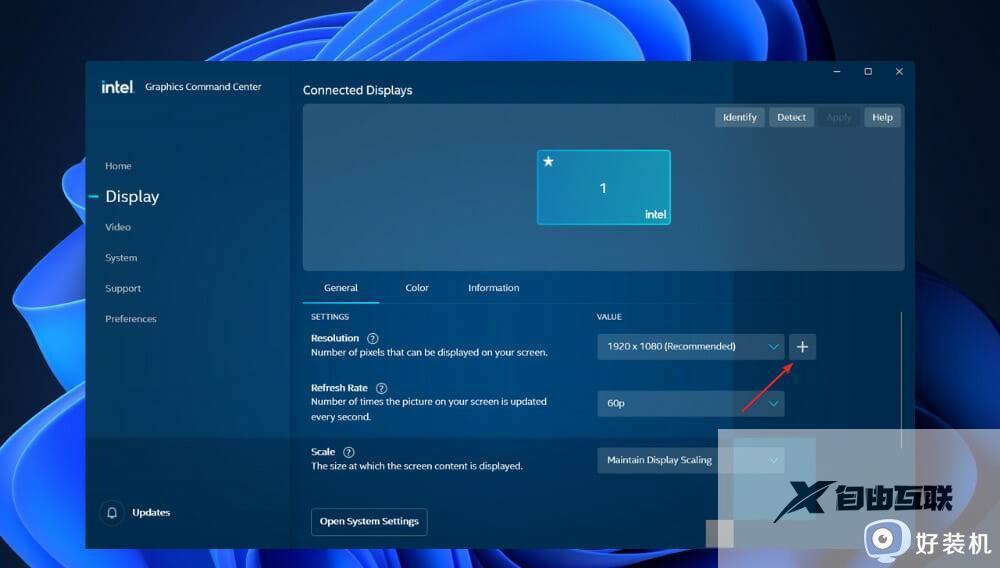The height and width of the screenshot is (568, 1000).
Task: Click the star on display 1
Action: click(x=548, y=161)
